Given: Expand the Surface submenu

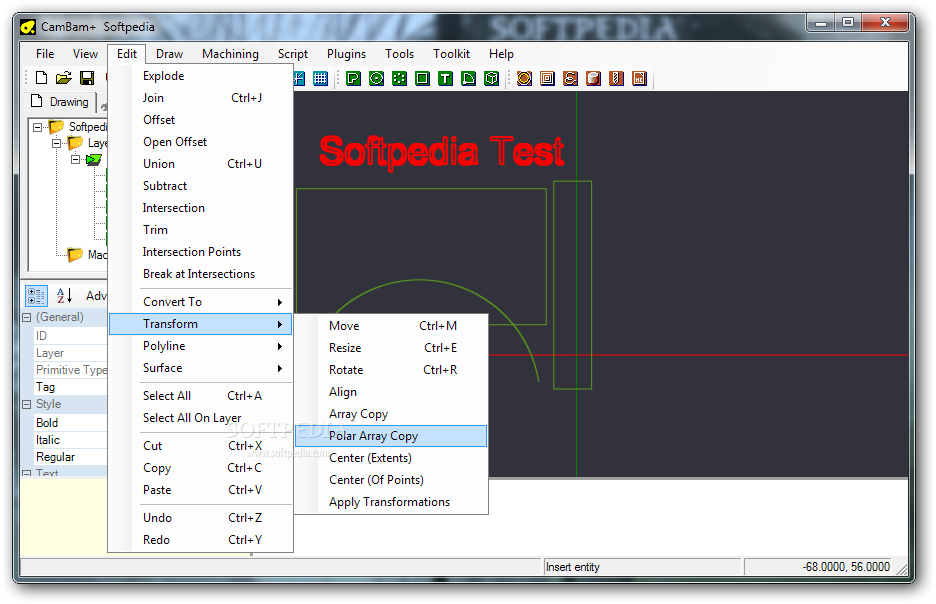Looking at the screenshot, I should coord(201,368).
